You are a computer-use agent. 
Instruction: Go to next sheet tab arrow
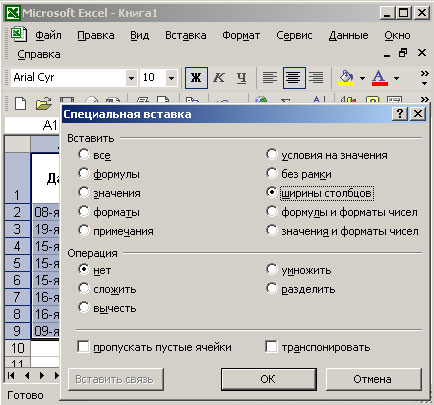tap(42, 376)
